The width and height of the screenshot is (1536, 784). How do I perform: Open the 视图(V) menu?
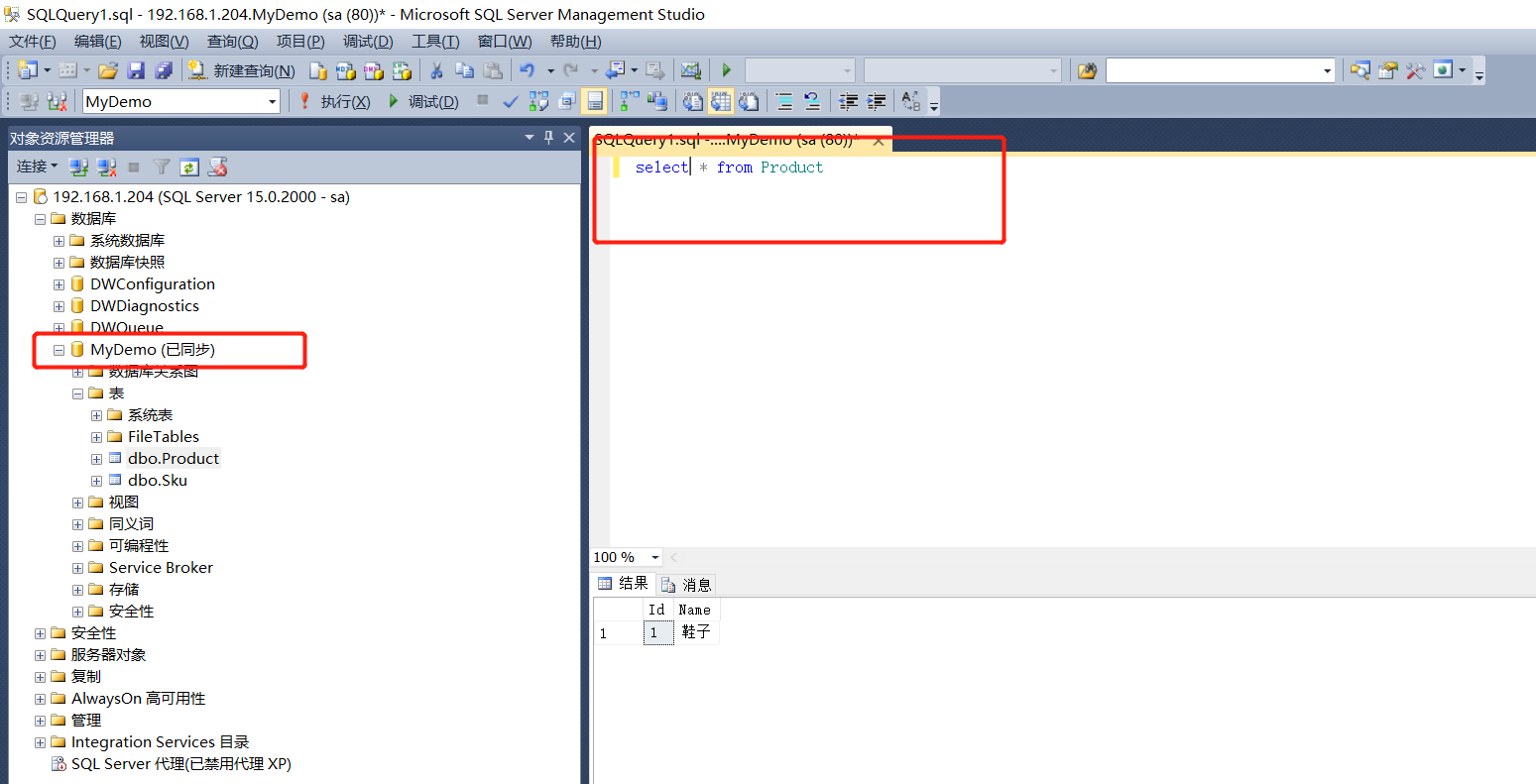(164, 41)
